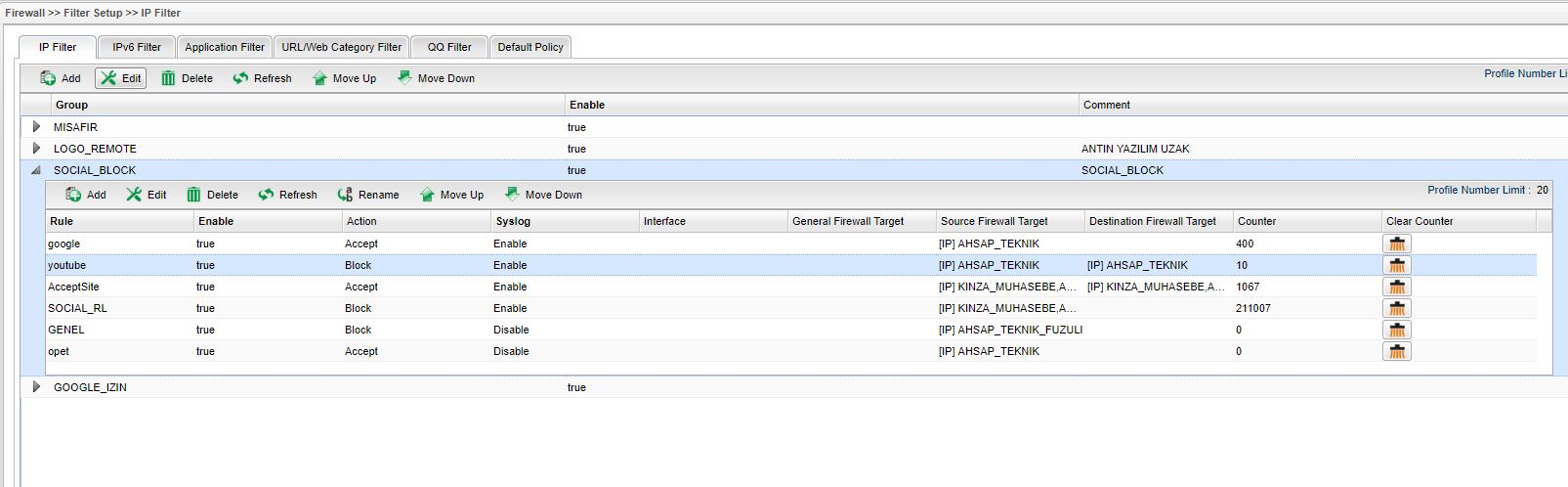The height and width of the screenshot is (487, 1568).
Task: Reset the counter of the opet rule
Action: click(1397, 351)
